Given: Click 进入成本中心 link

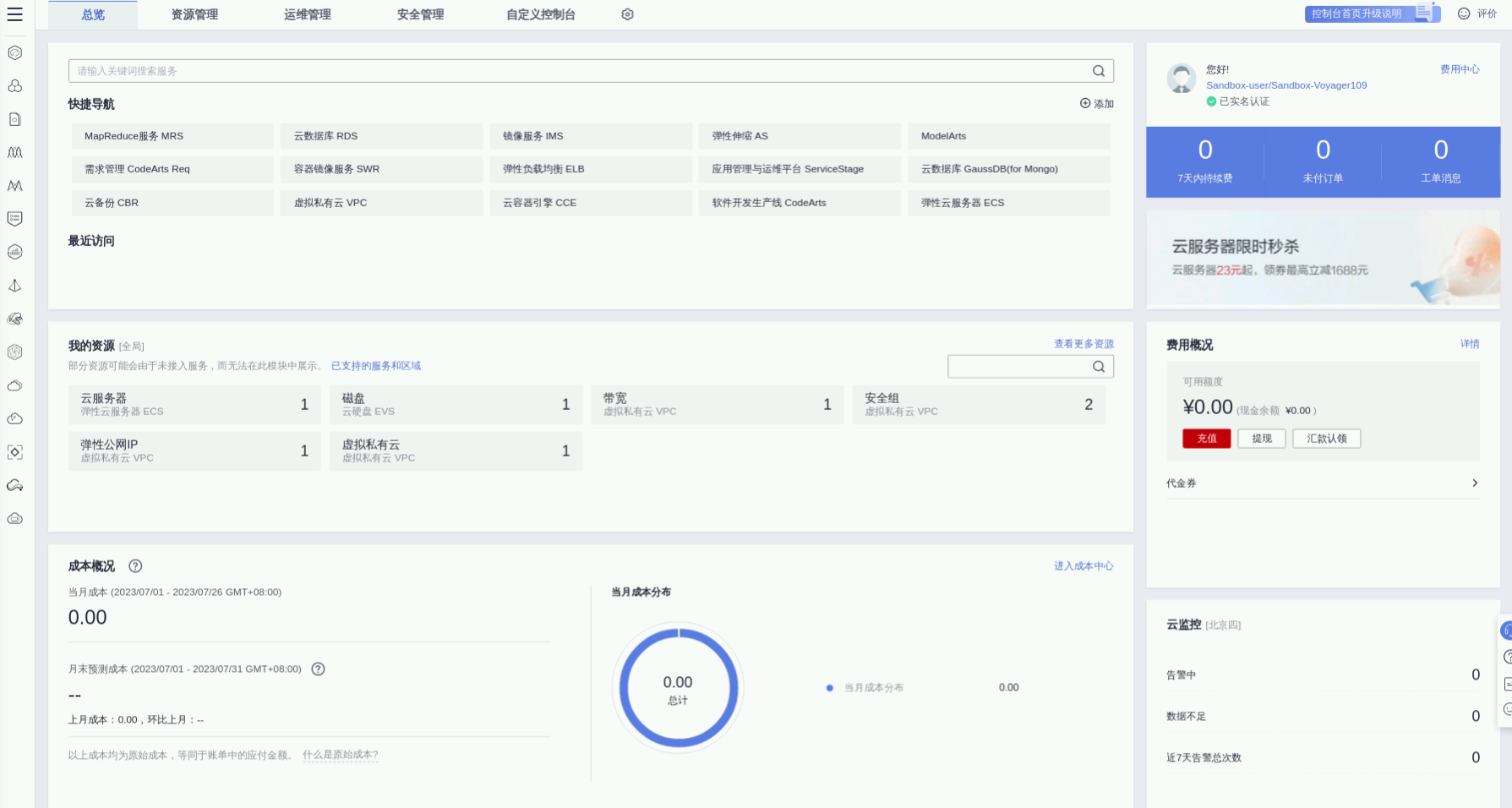Looking at the screenshot, I should click(x=1084, y=566).
